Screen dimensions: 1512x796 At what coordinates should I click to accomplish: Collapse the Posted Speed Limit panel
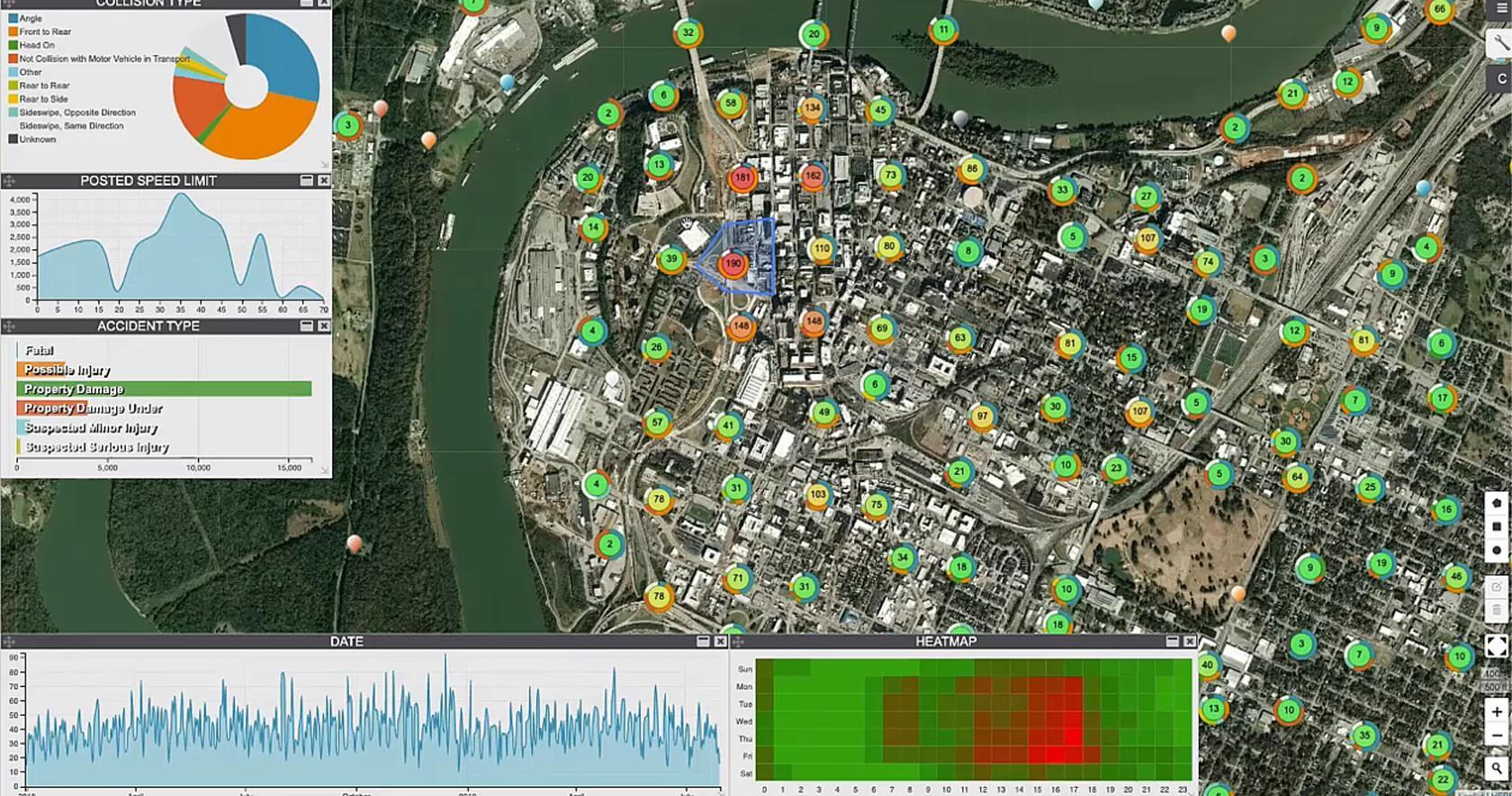point(306,181)
